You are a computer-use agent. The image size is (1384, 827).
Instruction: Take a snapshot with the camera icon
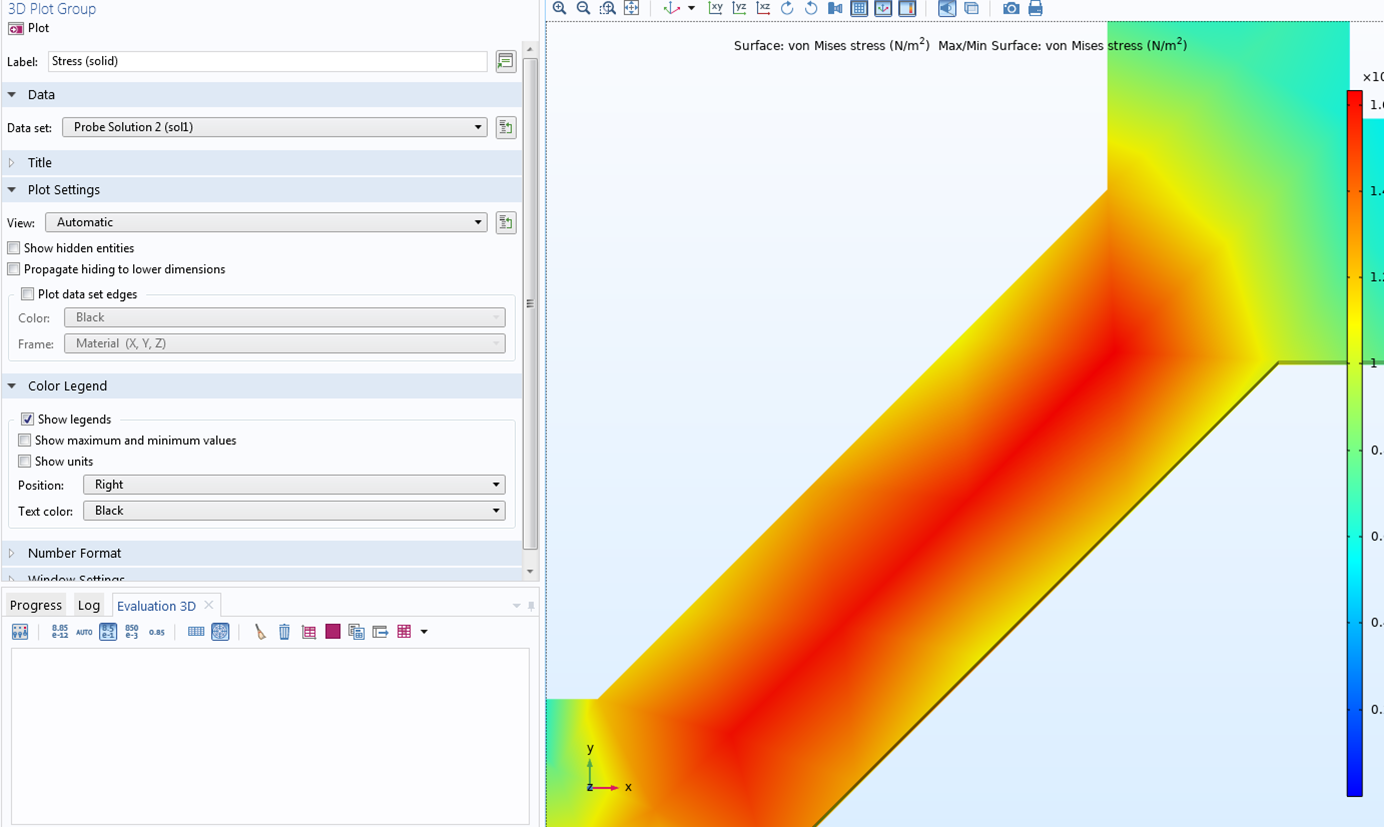coord(1011,8)
